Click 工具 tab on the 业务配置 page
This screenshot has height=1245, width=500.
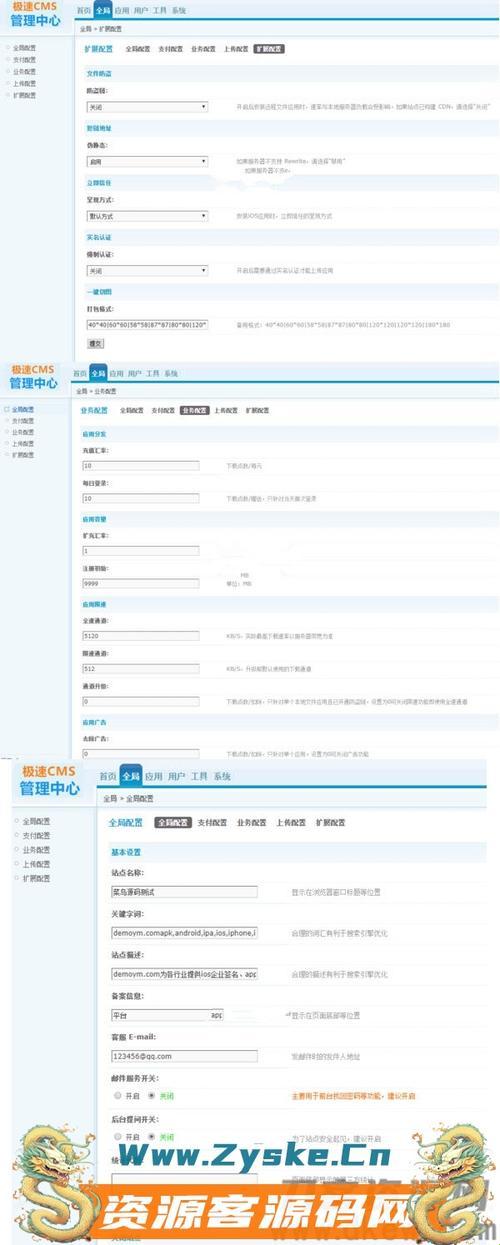pyautogui.click(x=153, y=373)
